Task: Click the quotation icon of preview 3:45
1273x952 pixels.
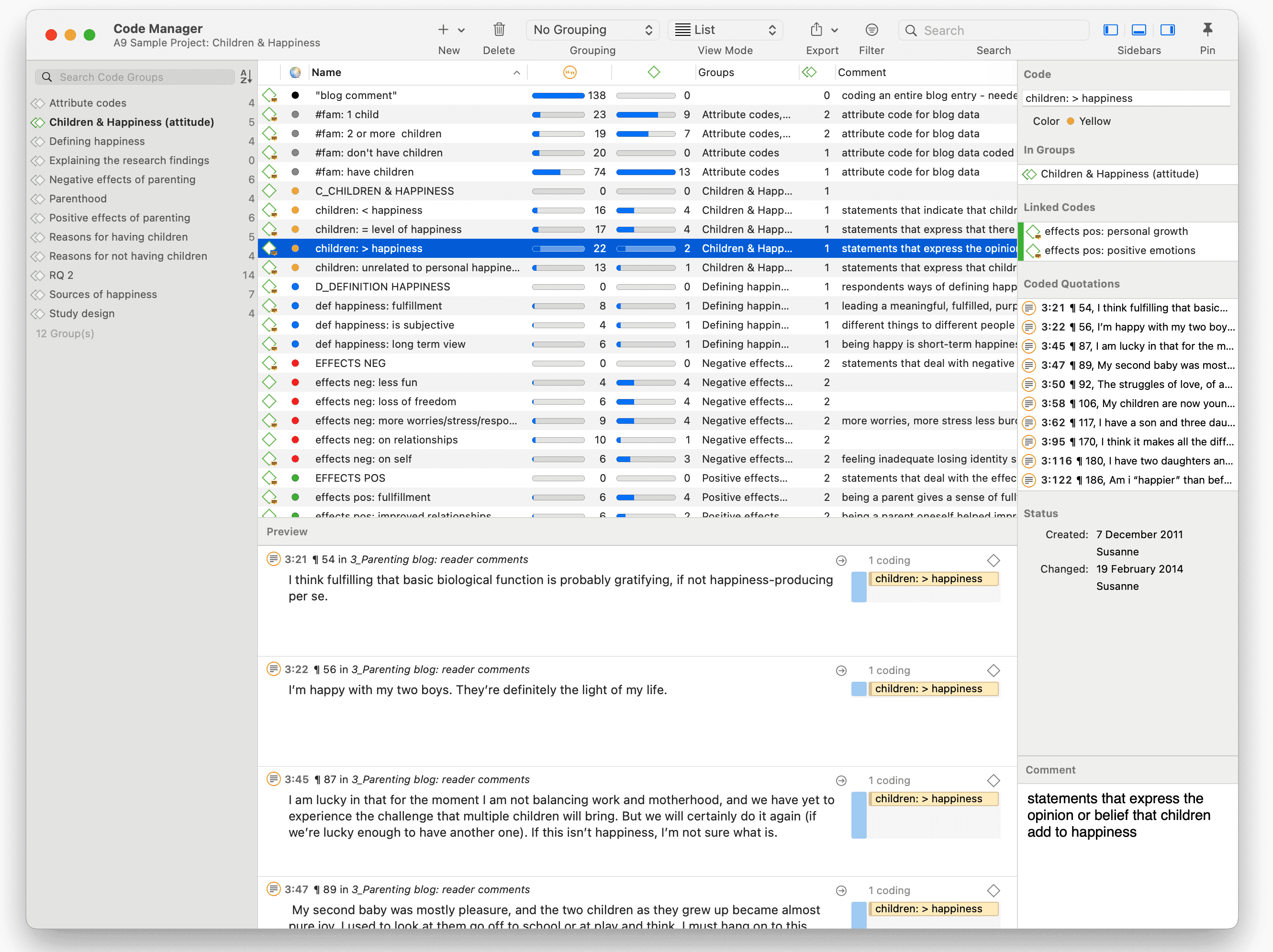Action: point(273,779)
